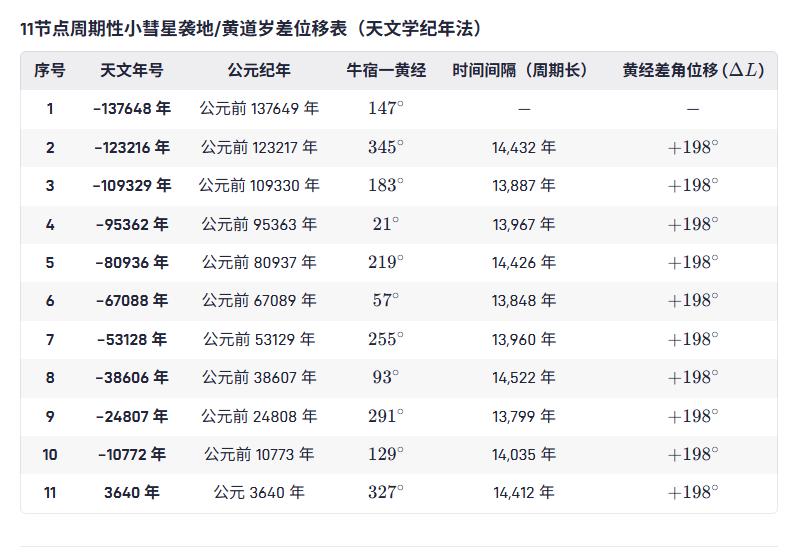Click the 14,522 年 interval cell

(524, 377)
